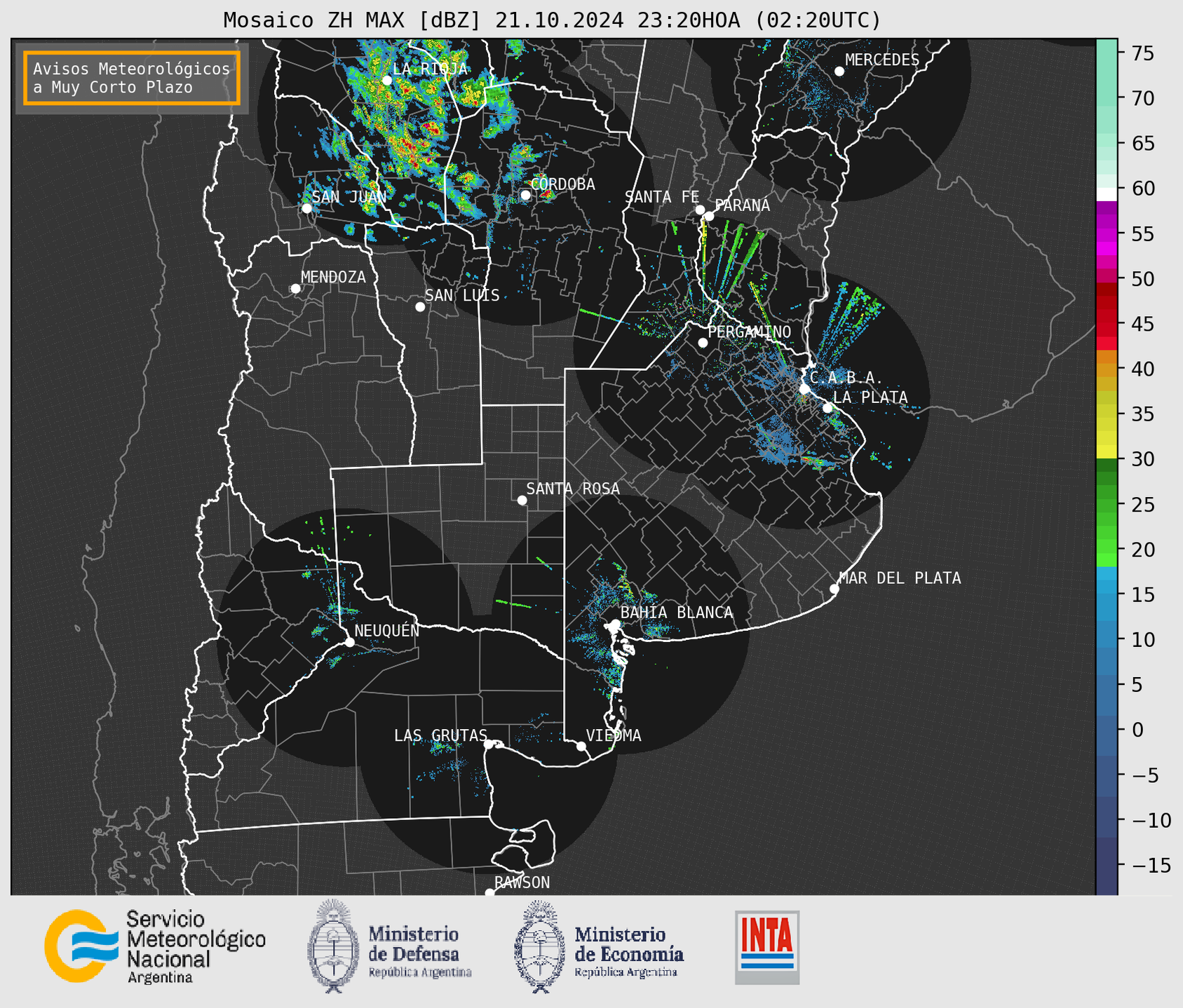Viewport: 1183px width, 1008px height.
Task: Click the VIEDMA city marker
Action: [581, 746]
